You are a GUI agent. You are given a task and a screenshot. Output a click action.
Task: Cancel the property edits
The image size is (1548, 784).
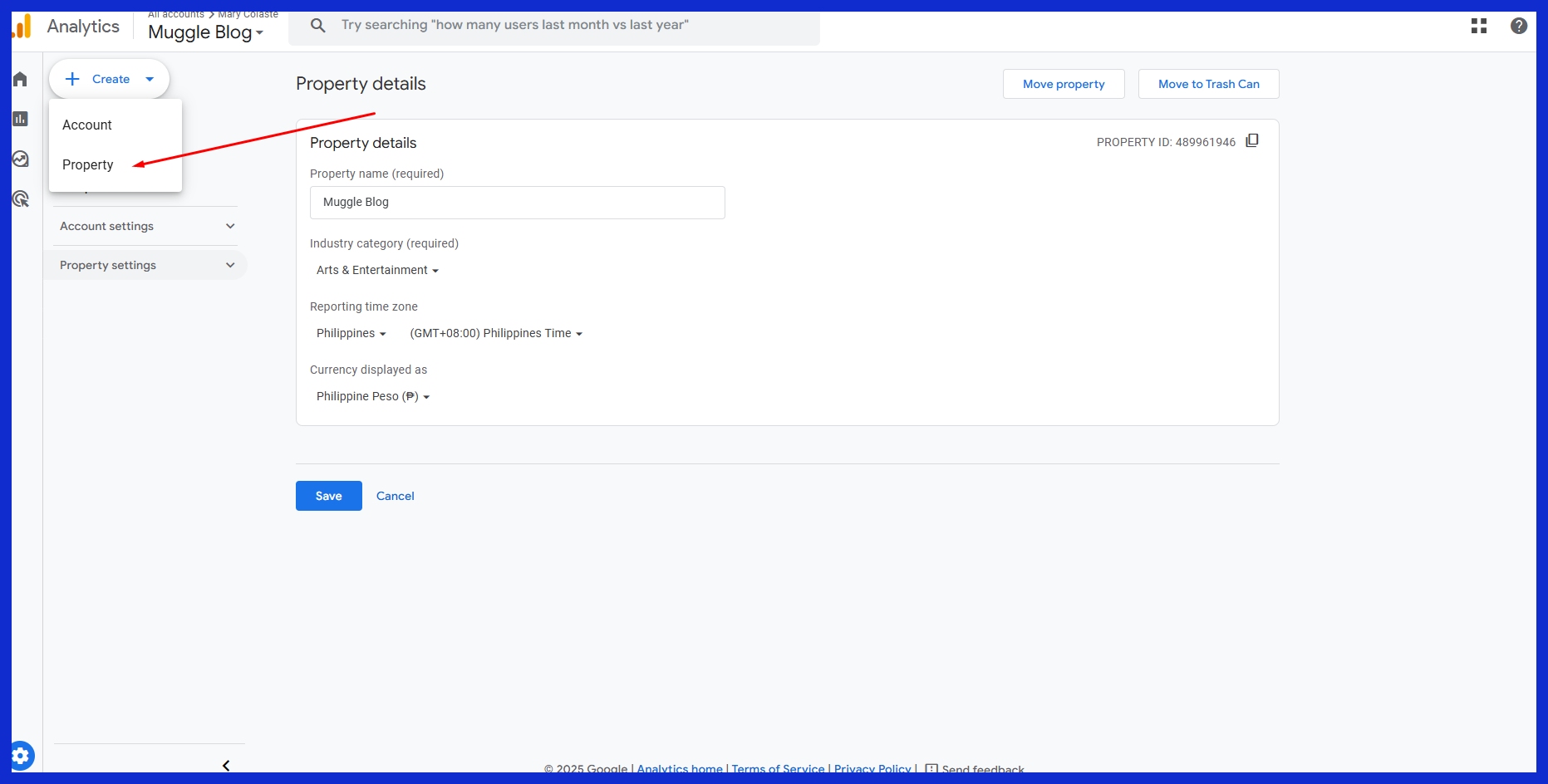[396, 496]
